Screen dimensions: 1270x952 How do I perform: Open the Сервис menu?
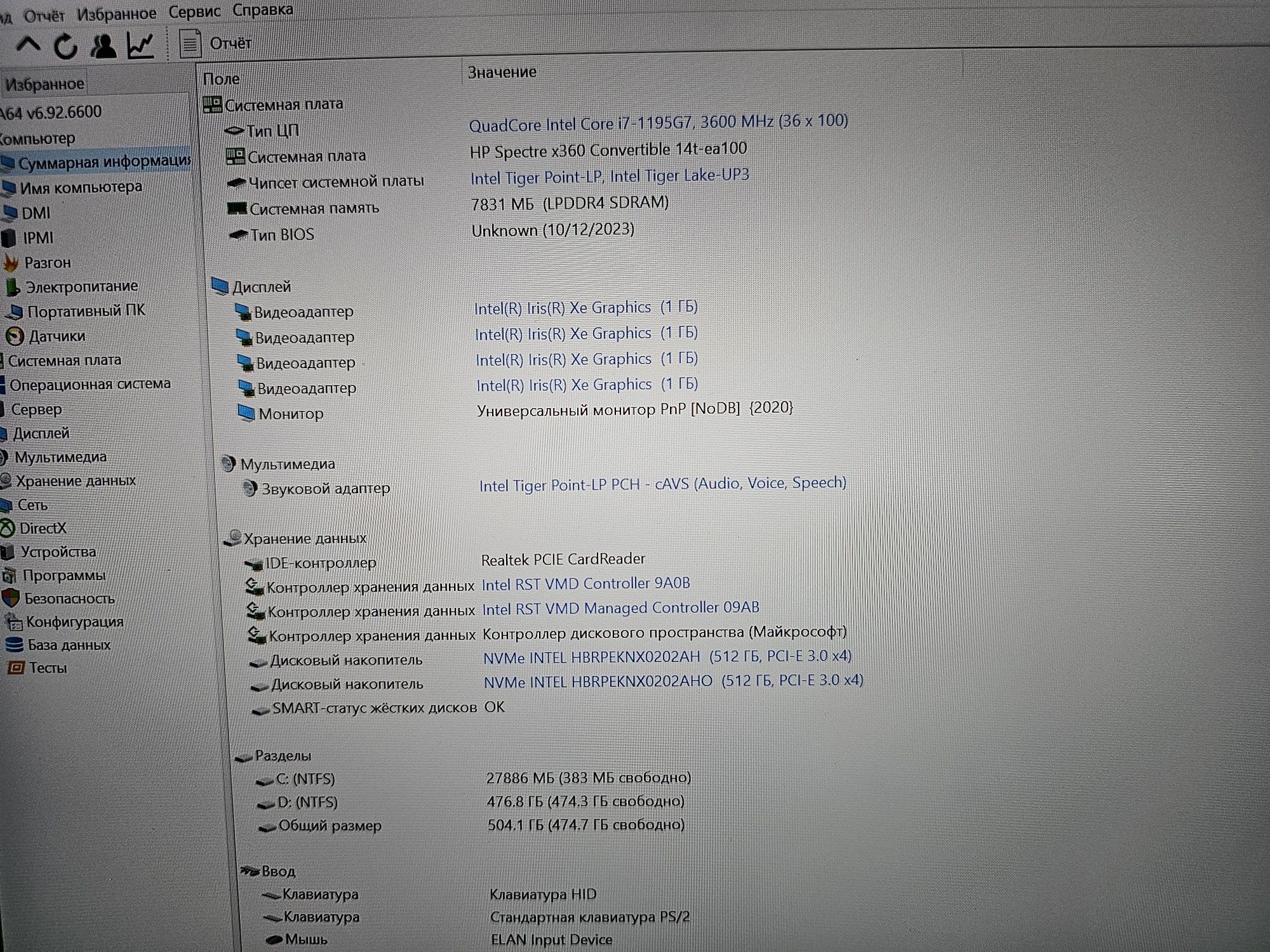click(194, 11)
